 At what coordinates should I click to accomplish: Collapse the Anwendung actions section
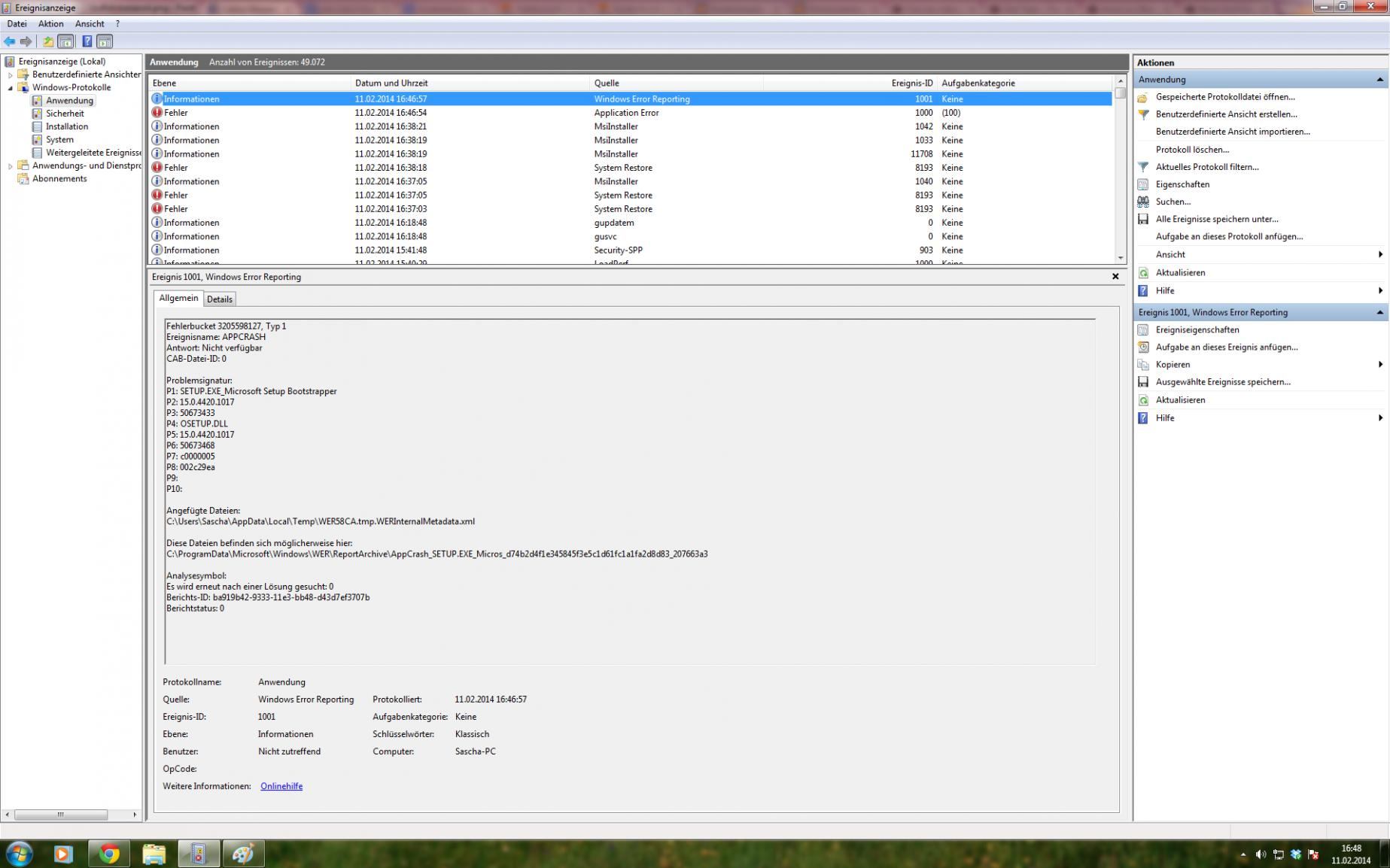click(1379, 80)
